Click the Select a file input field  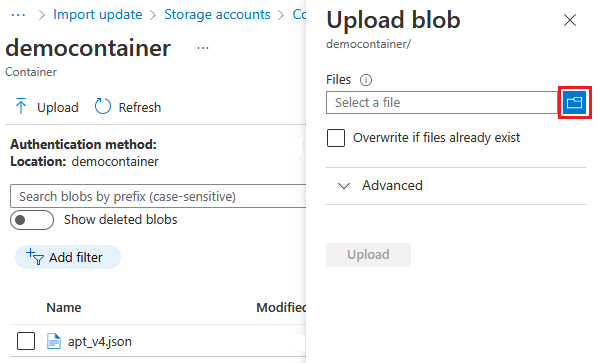click(x=442, y=103)
